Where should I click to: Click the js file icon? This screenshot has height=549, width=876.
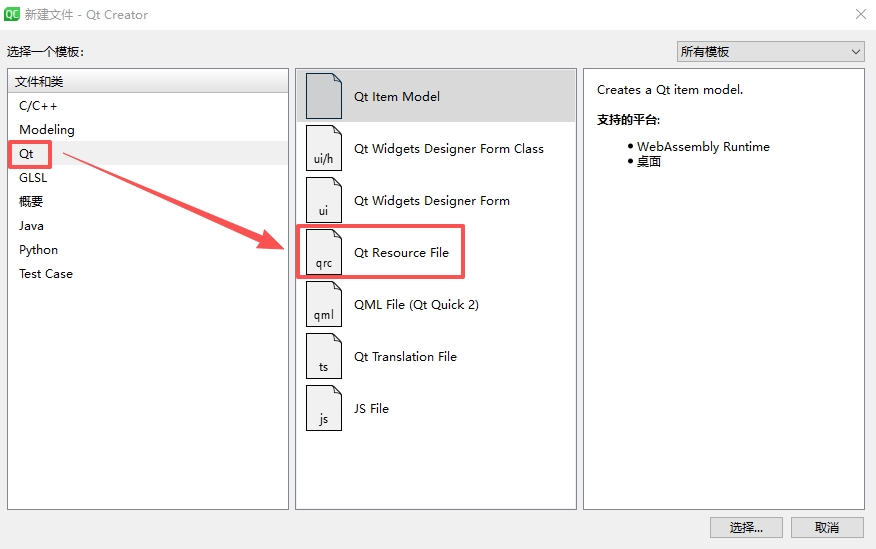[324, 408]
